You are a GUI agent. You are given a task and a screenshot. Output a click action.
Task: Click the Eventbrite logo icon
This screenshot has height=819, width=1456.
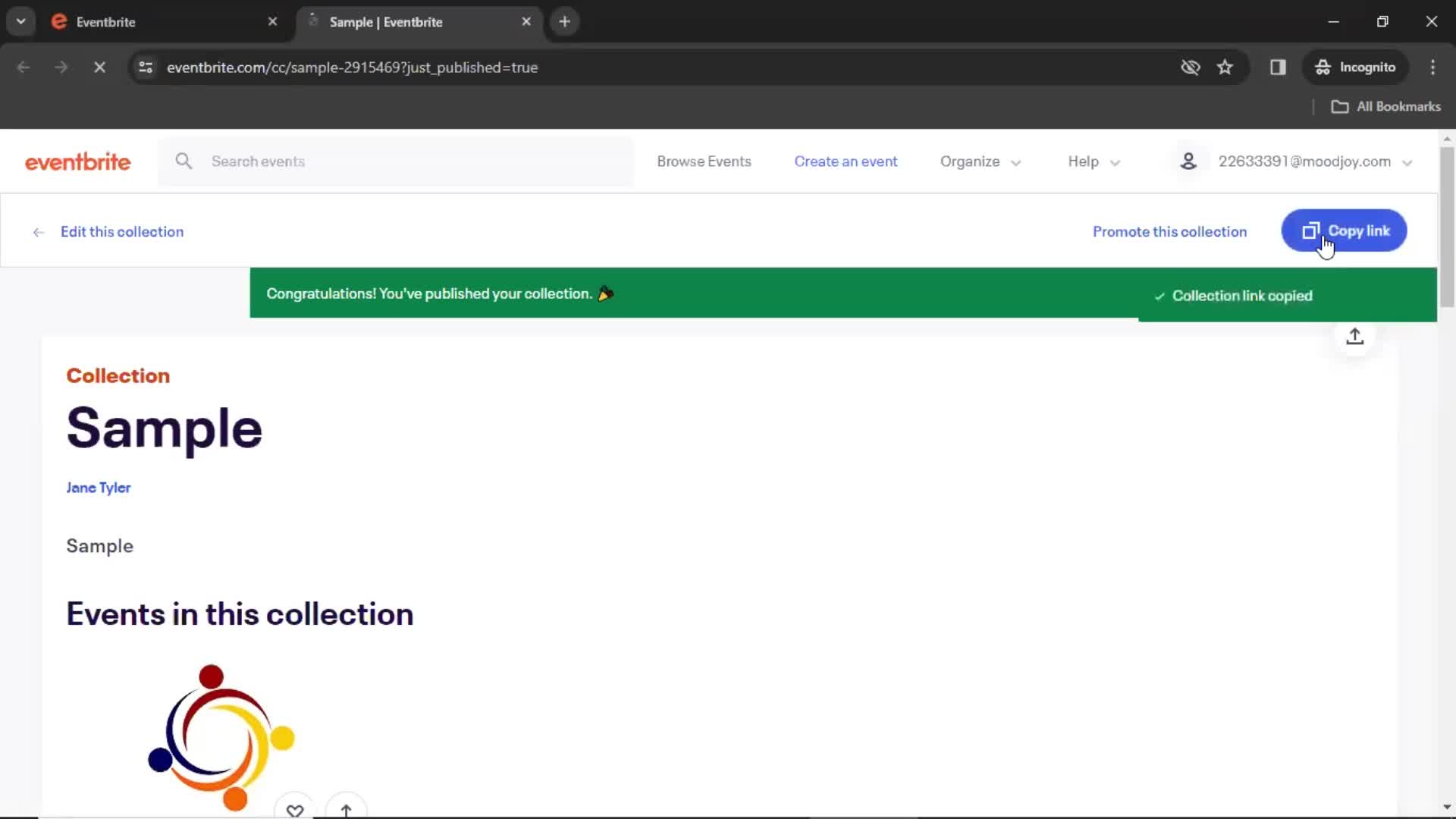click(x=77, y=161)
